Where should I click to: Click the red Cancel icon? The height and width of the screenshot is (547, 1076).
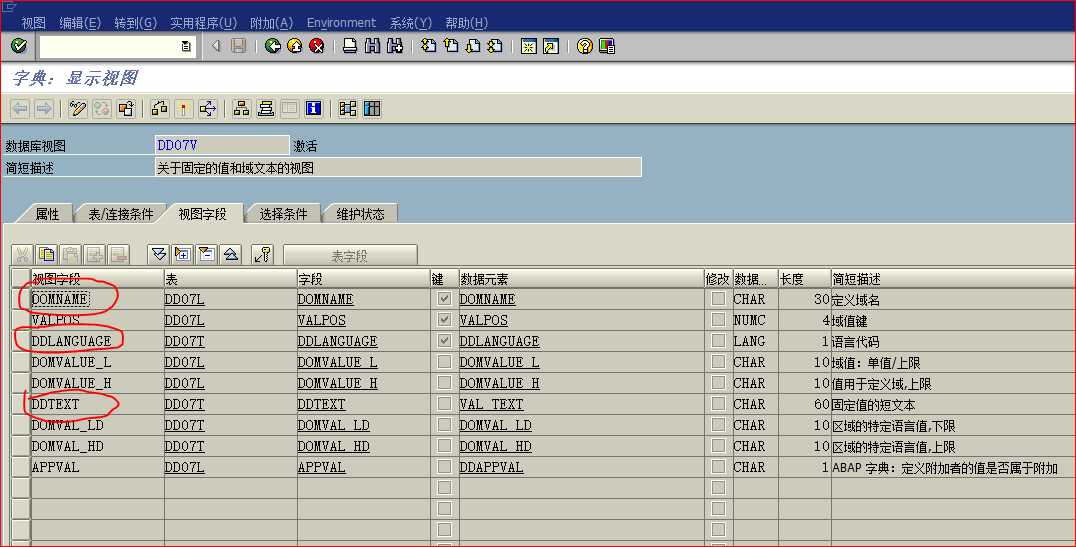tap(316, 46)
